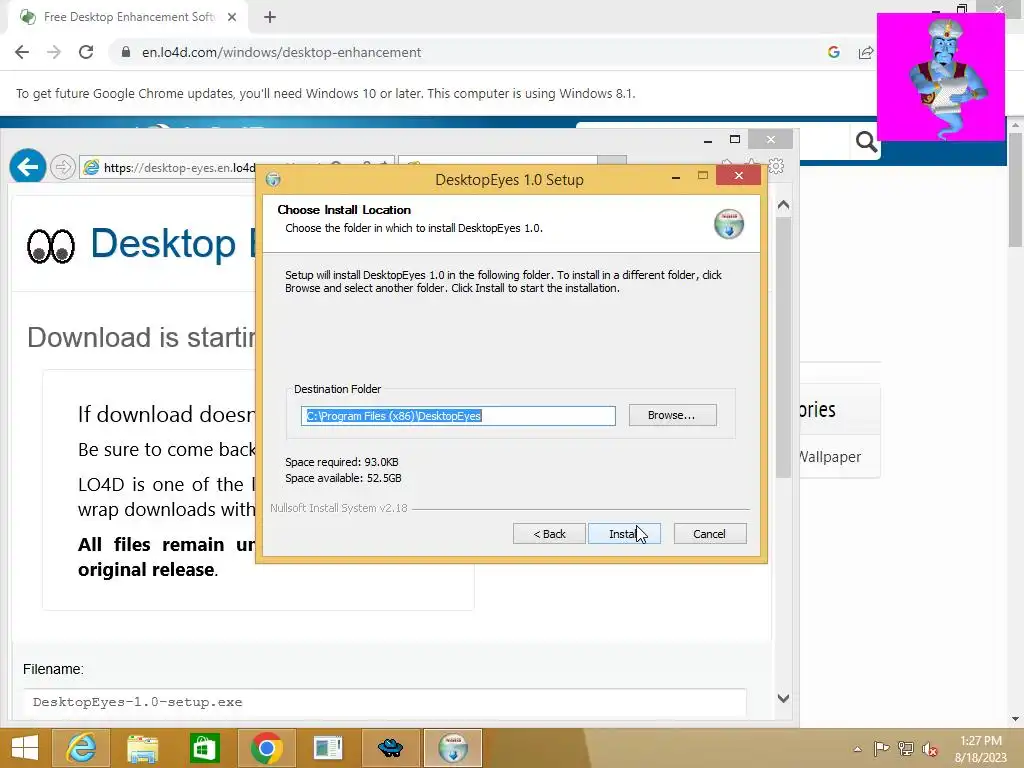The image size is (1024, 768).
Task: Click the network tray icon
Action: coord(906,749)
